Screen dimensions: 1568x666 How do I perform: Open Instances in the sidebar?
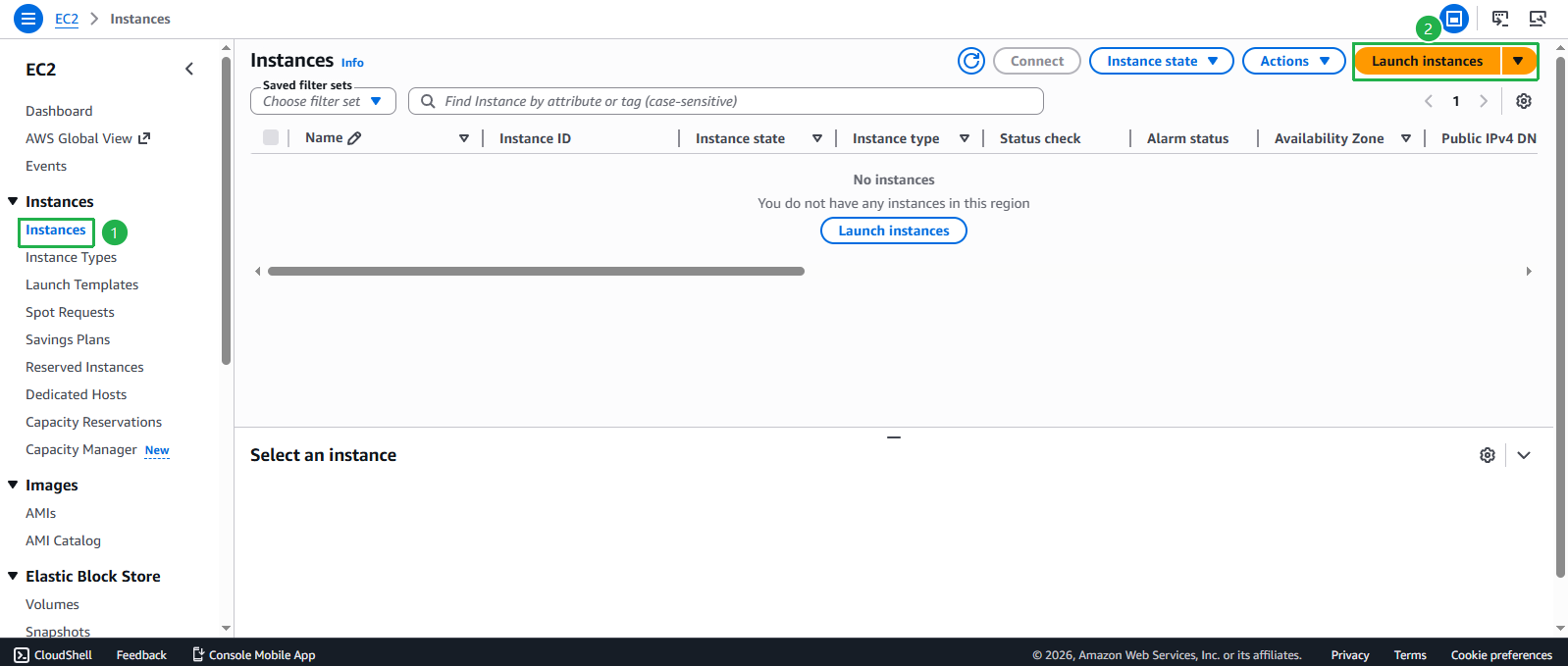pos(56,230)
